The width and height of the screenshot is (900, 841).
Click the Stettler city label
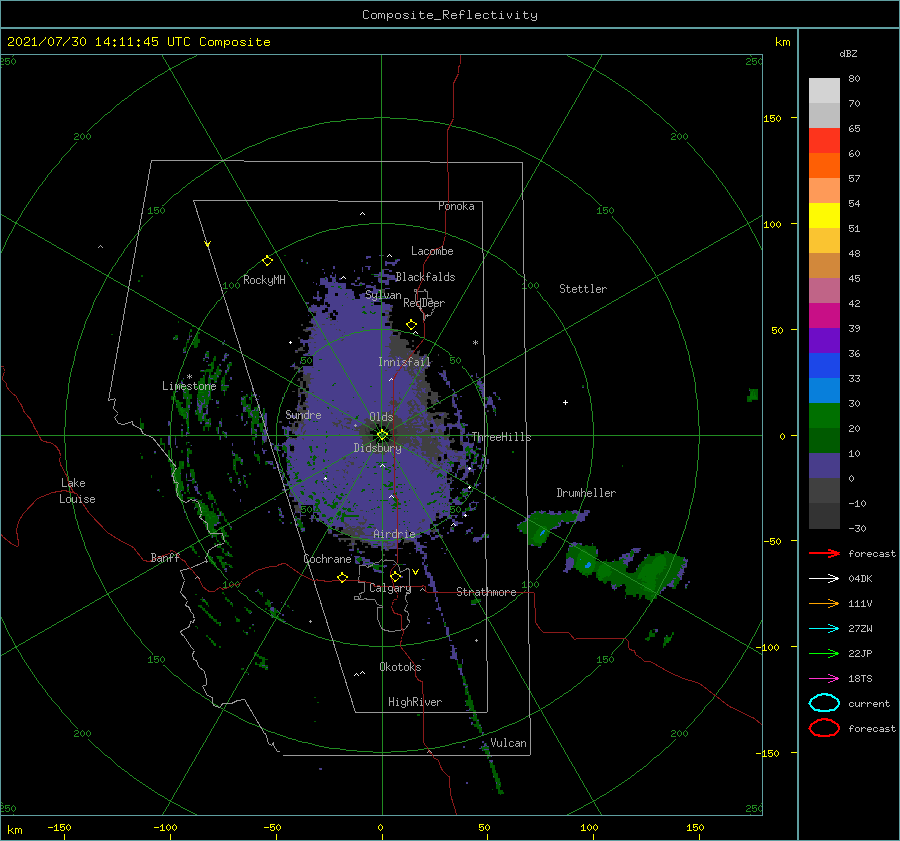coord(583,289)
